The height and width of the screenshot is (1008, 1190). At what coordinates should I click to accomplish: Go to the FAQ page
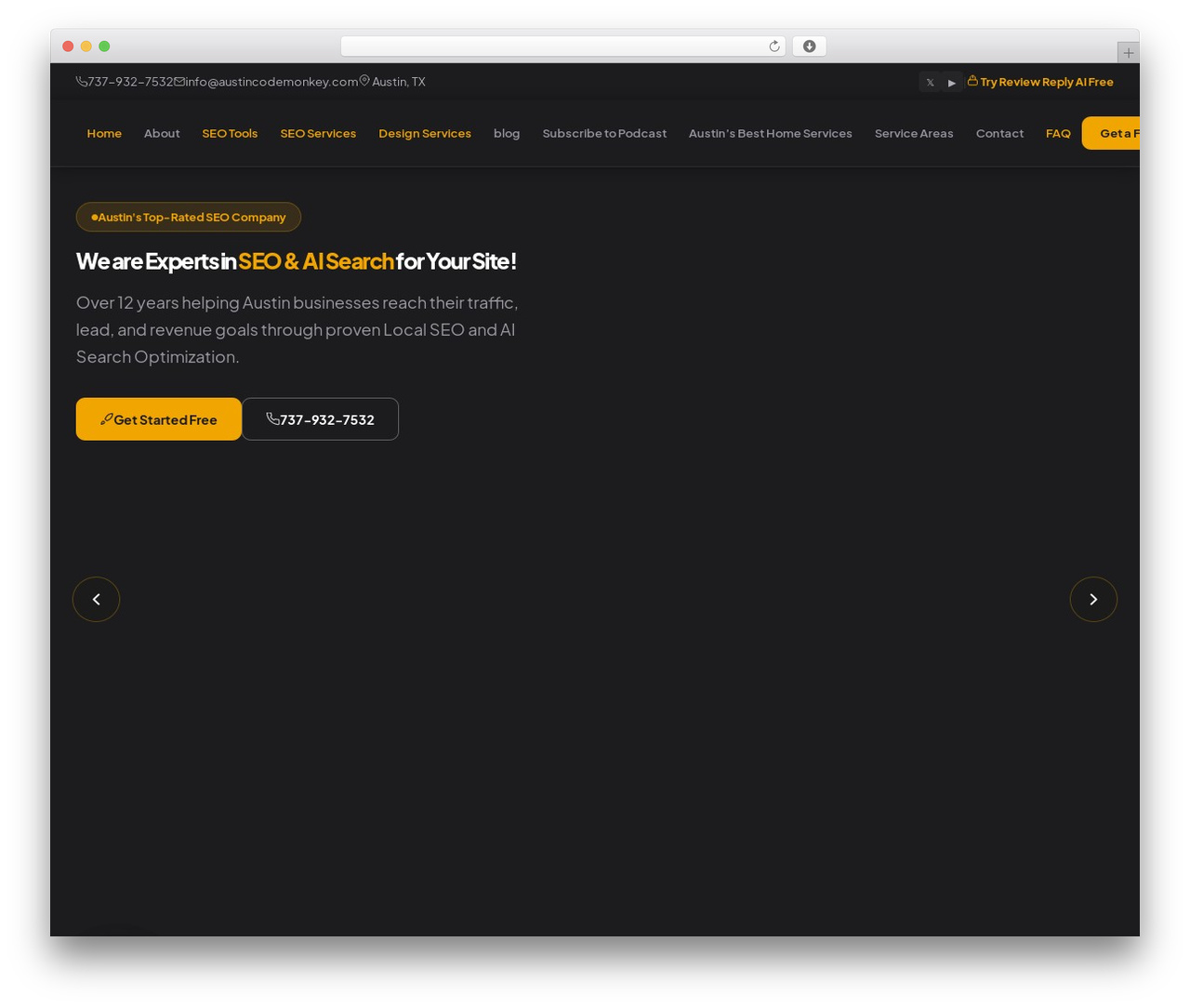point(1058,134)
